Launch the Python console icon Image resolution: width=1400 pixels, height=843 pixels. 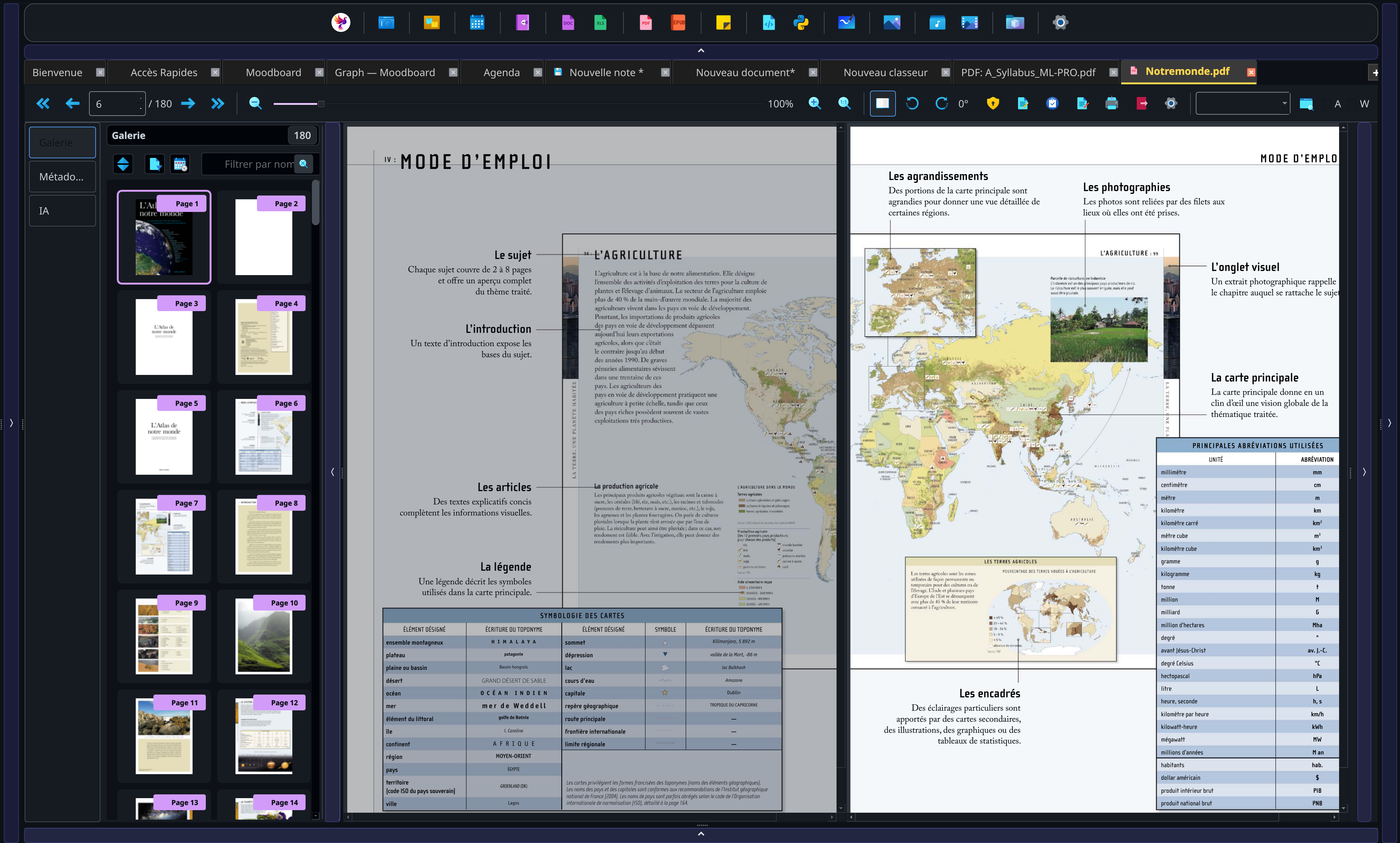[x=801, y=23]
